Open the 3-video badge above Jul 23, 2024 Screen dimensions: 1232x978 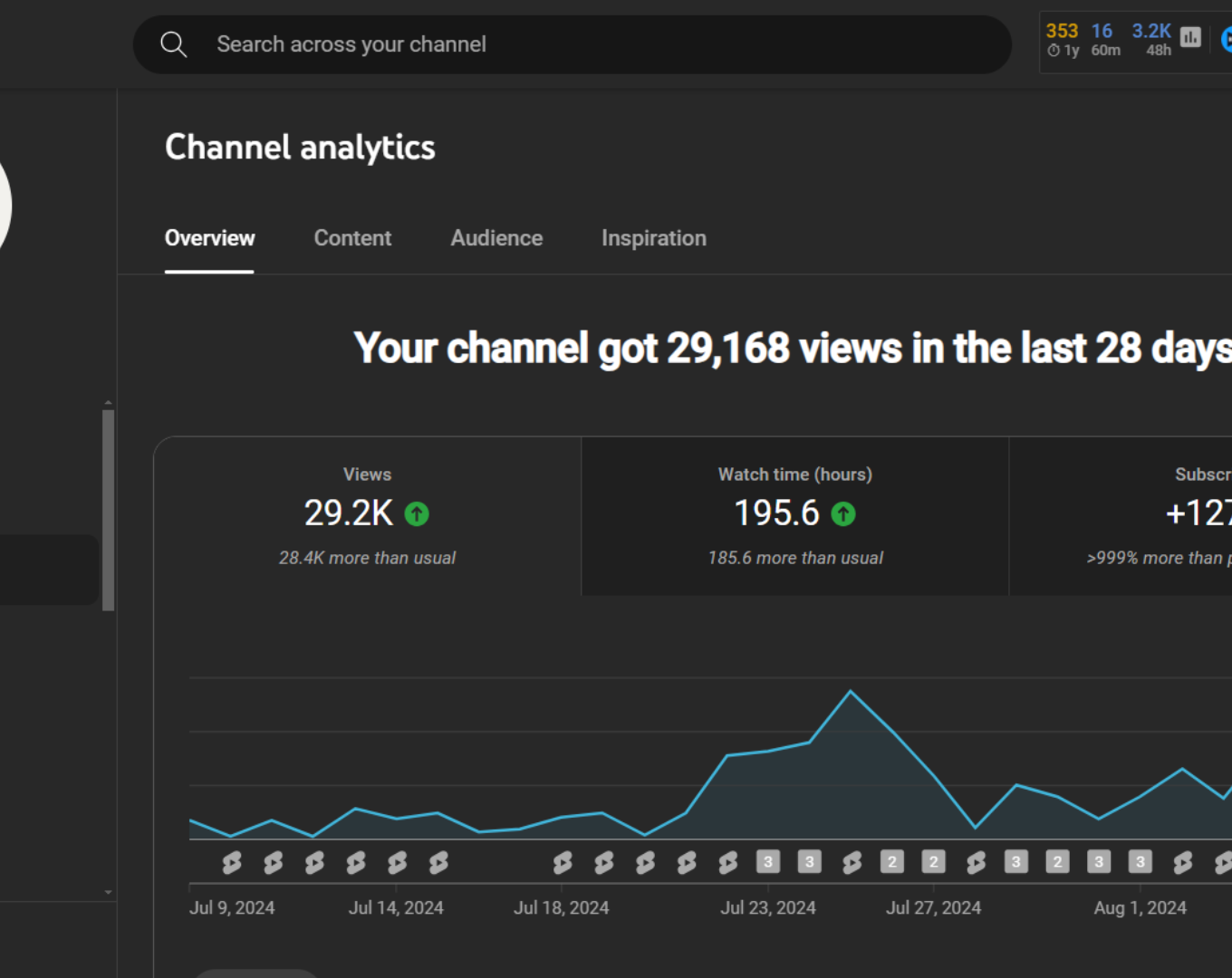768,861
